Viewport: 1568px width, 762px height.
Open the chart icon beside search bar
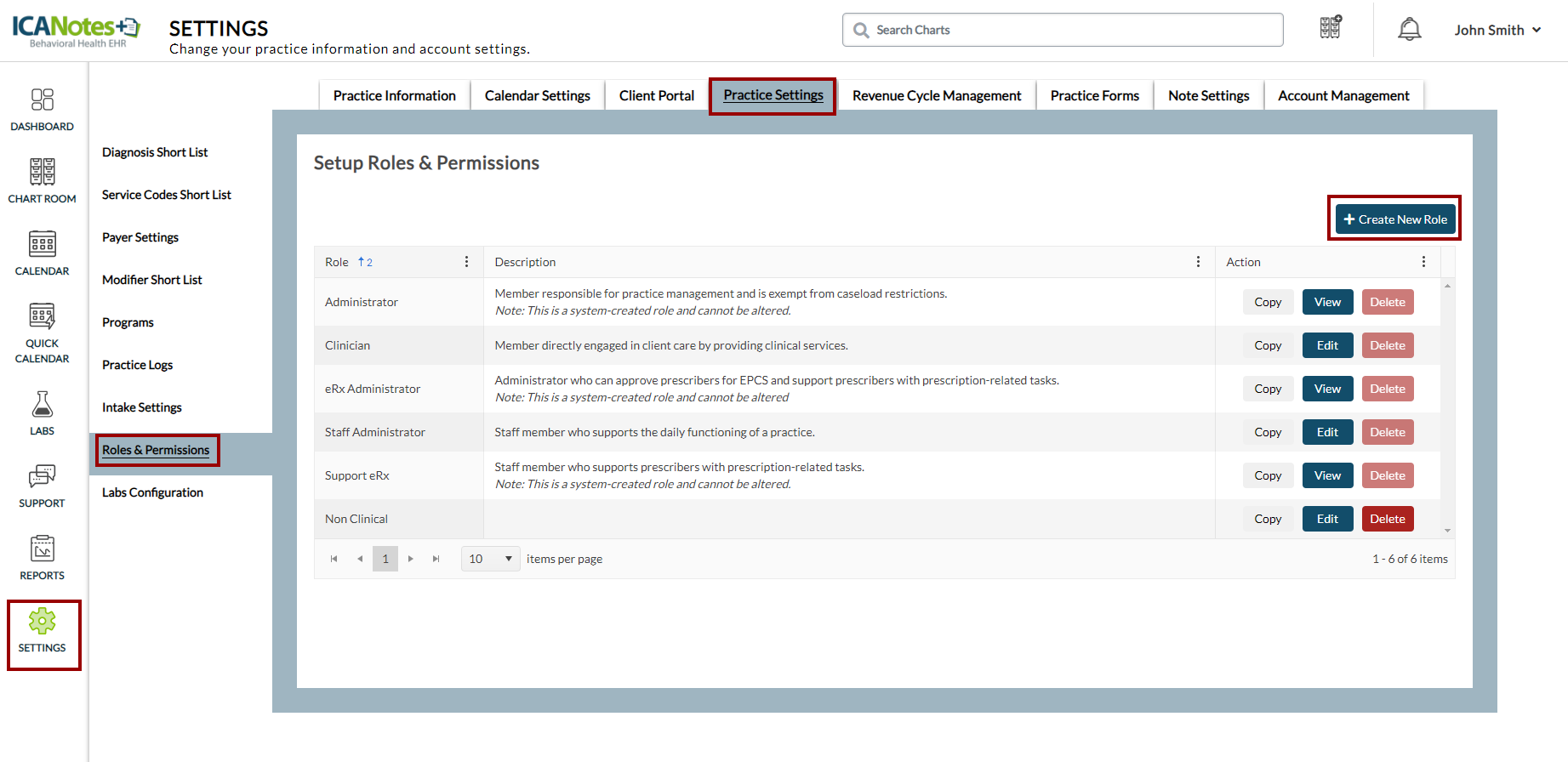coord(1331,28)
